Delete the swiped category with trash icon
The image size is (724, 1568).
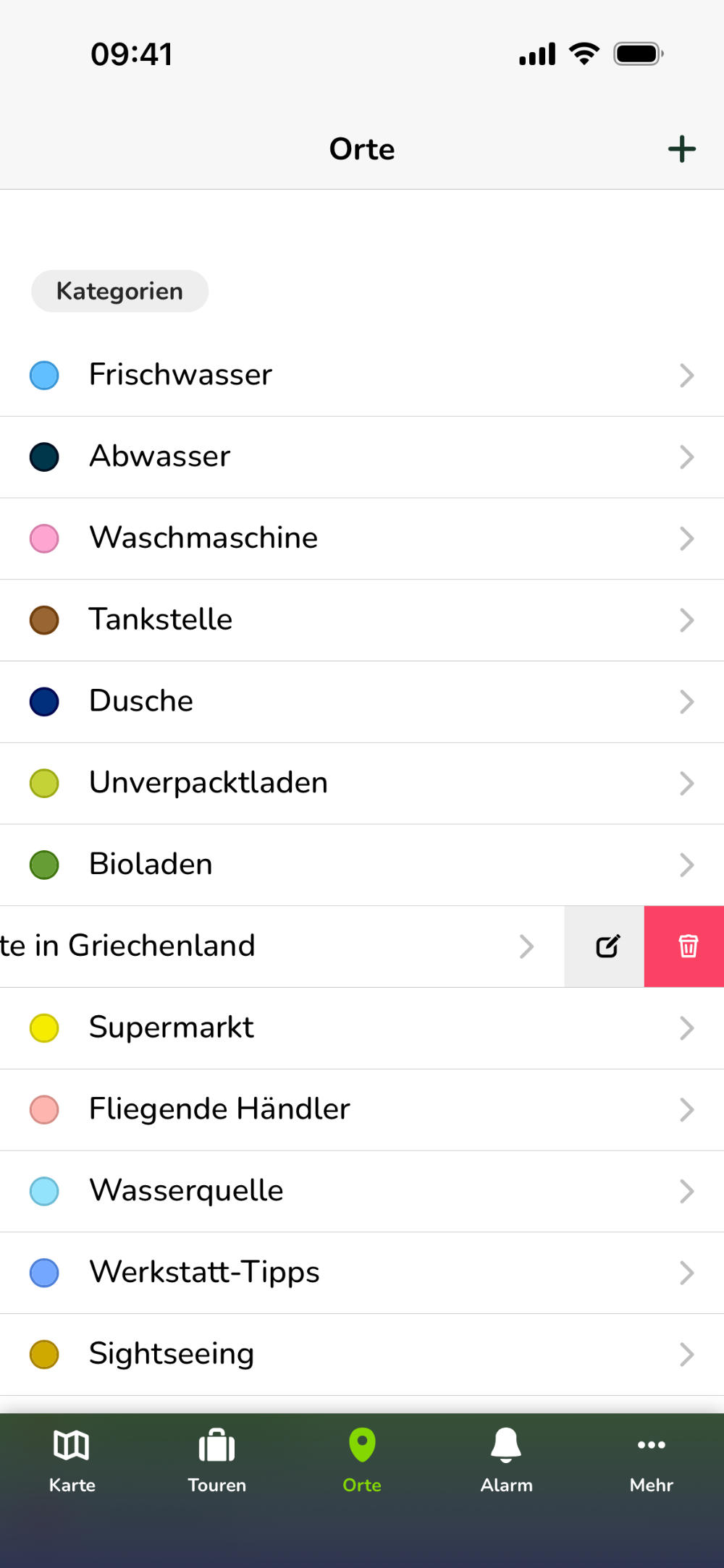point(687,946)
